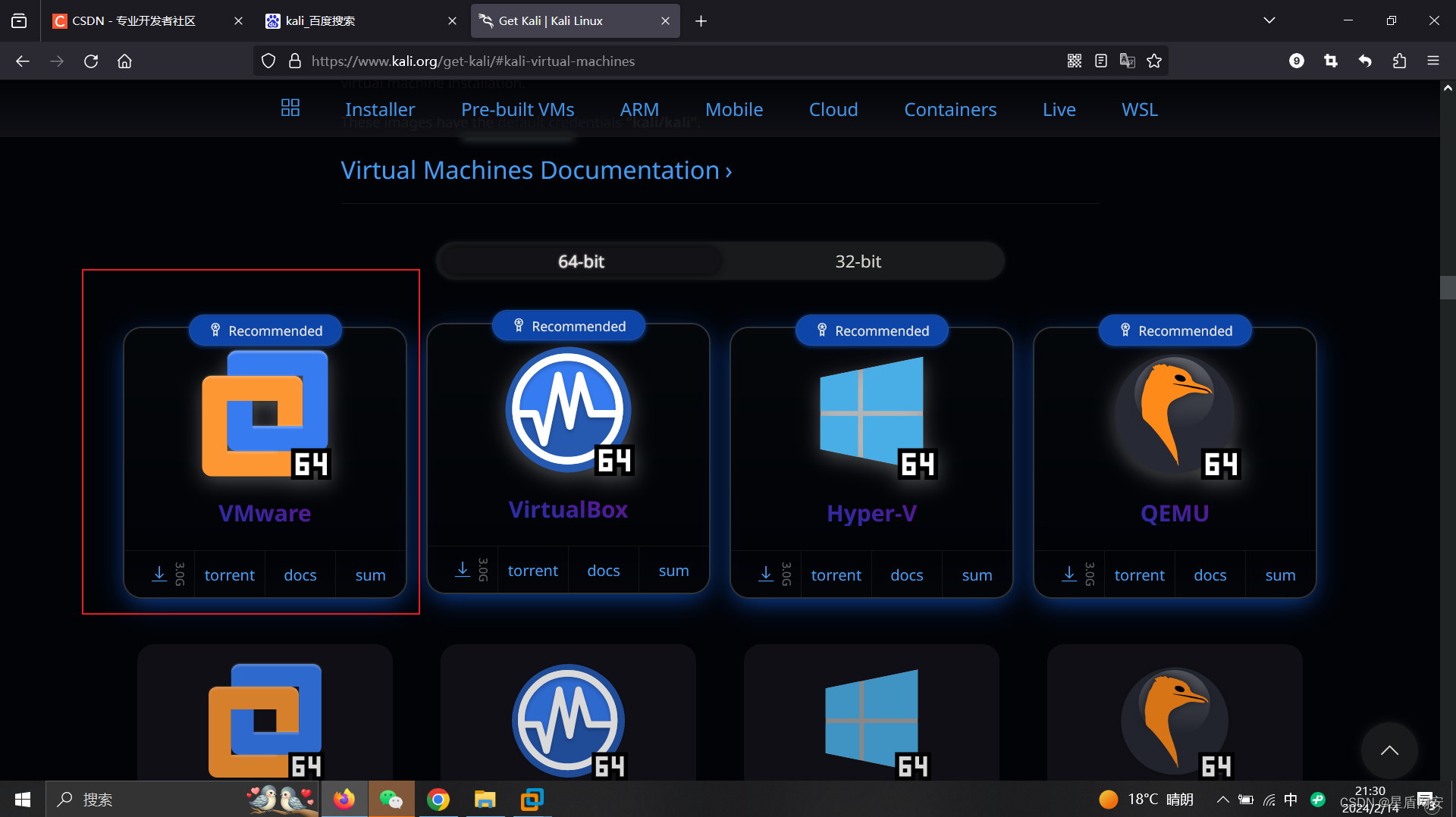This screenshot has width=1456, height=817.
Task: Click the VMware title text
Action: click(x=265, y=513)
